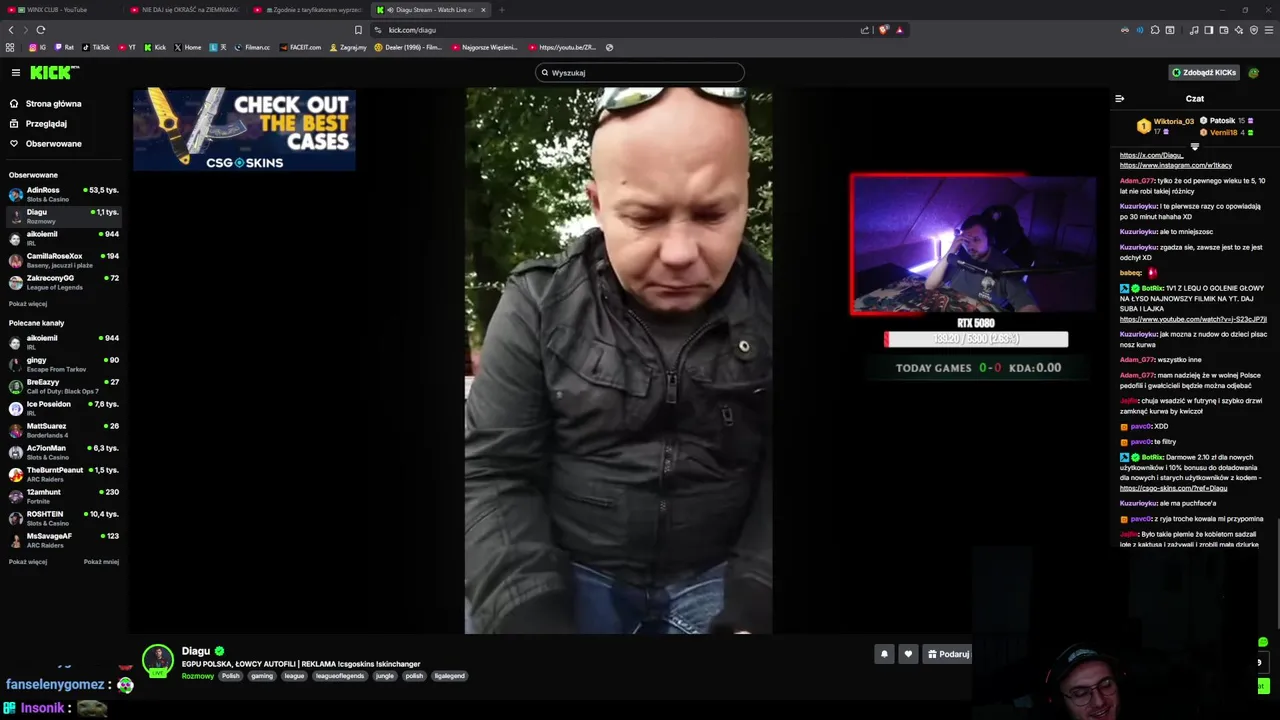Open Filman.cc bookmark
Viewport: 1280px width, 720px height.
(252, 47)
